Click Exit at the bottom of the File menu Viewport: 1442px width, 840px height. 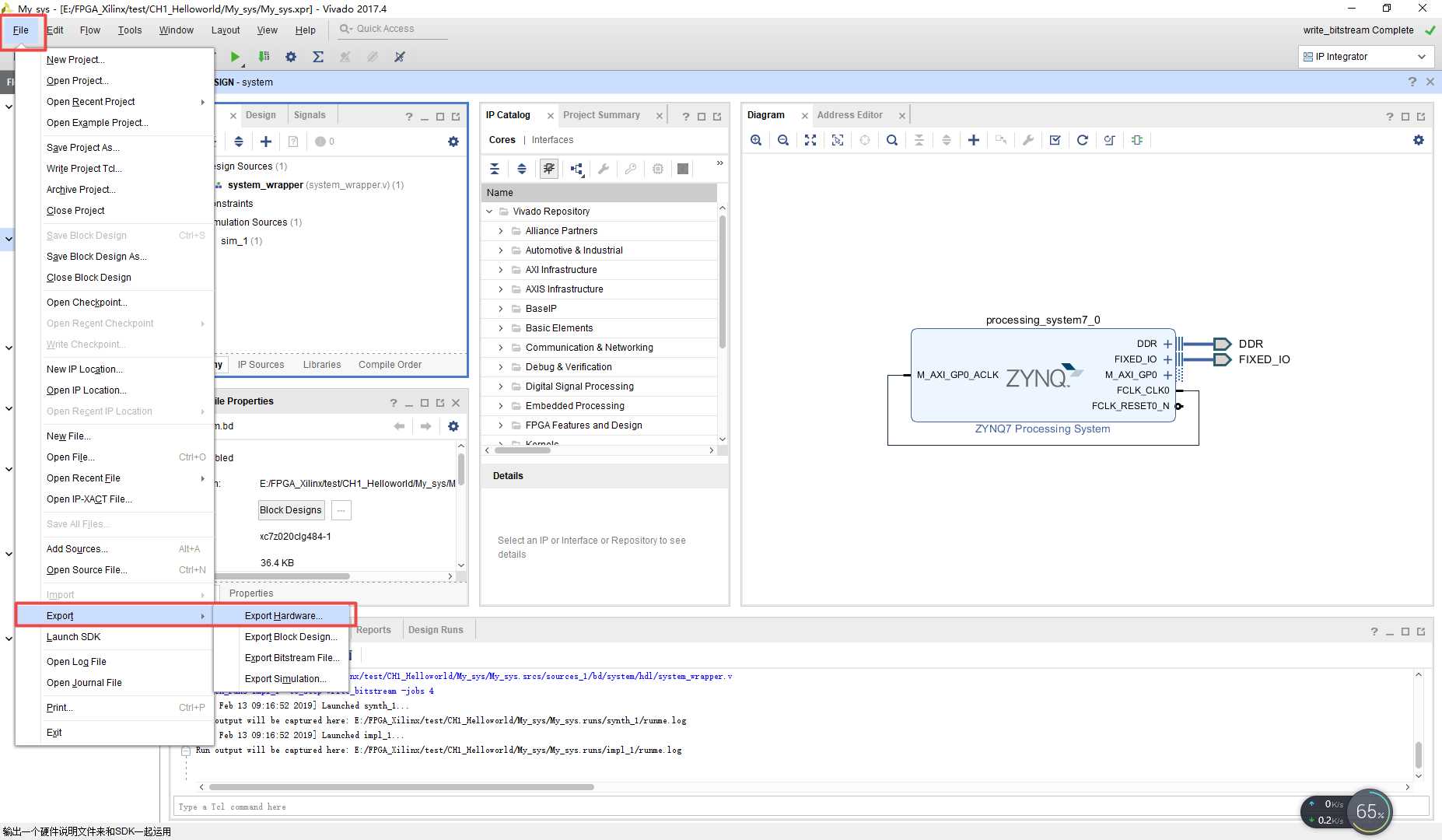pos(54,733)
